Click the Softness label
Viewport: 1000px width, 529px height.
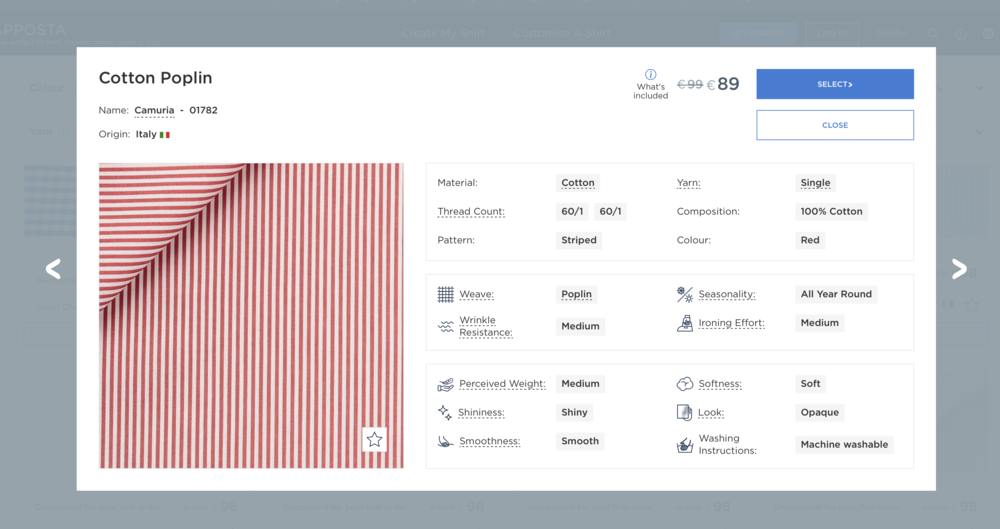click(x=719, y=384)
